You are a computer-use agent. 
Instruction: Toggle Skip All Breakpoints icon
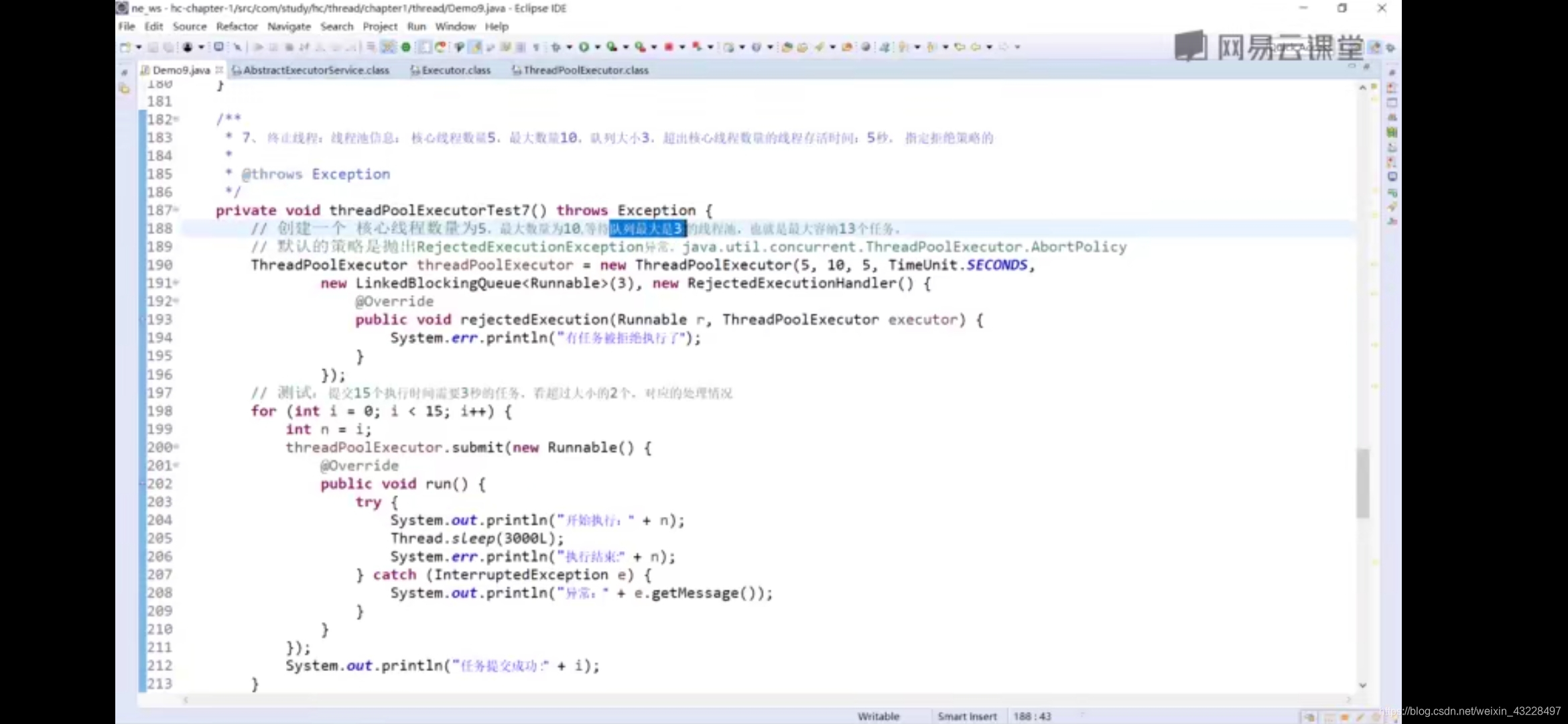tap(237, 47)
